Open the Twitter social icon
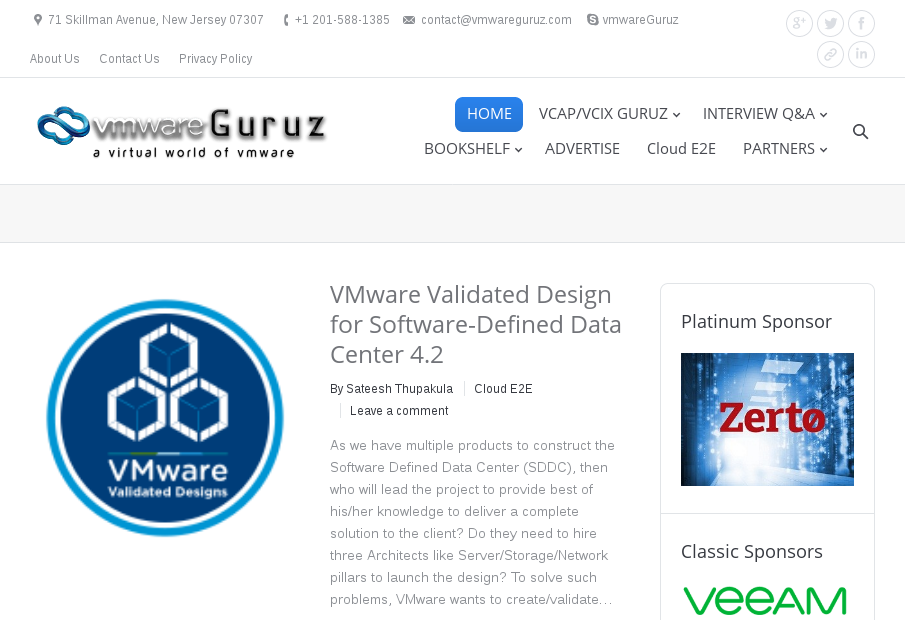This screenshot has height=620, width=905. point(831,24)
